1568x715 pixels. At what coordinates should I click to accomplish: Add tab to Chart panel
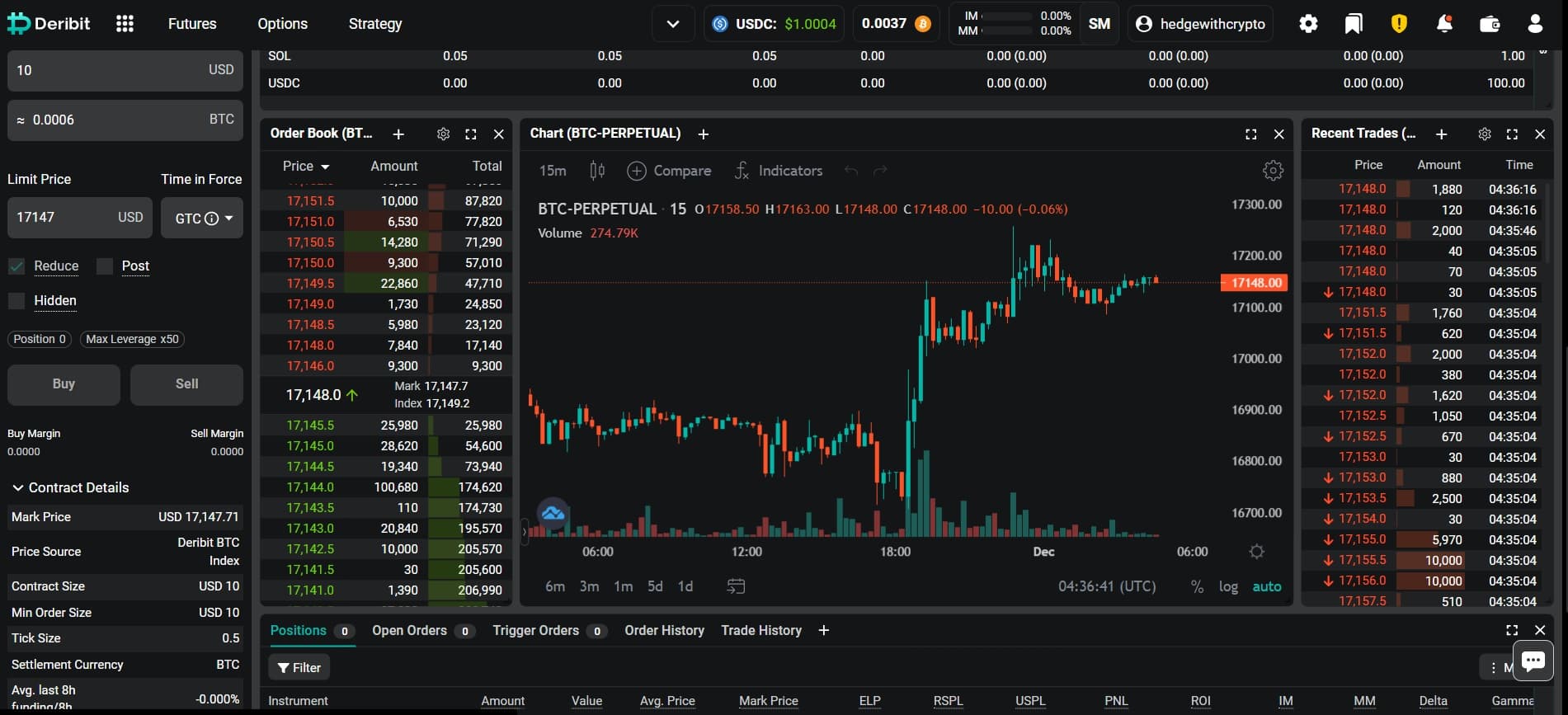pyautogui.click(x=704, y=134)
